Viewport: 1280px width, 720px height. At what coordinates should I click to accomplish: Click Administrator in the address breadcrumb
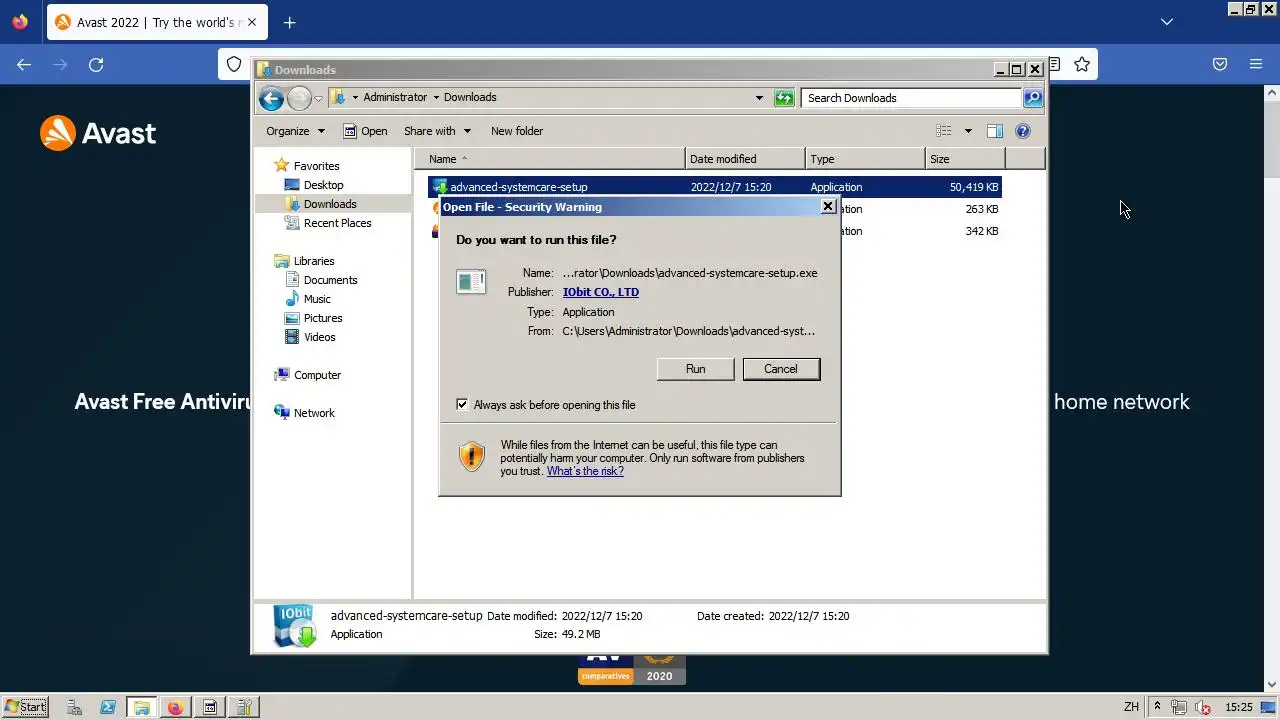click(395, 97)
